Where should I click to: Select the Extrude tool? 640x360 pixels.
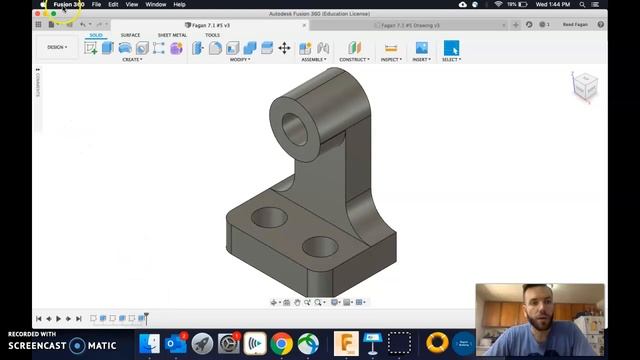coord(108,48)
